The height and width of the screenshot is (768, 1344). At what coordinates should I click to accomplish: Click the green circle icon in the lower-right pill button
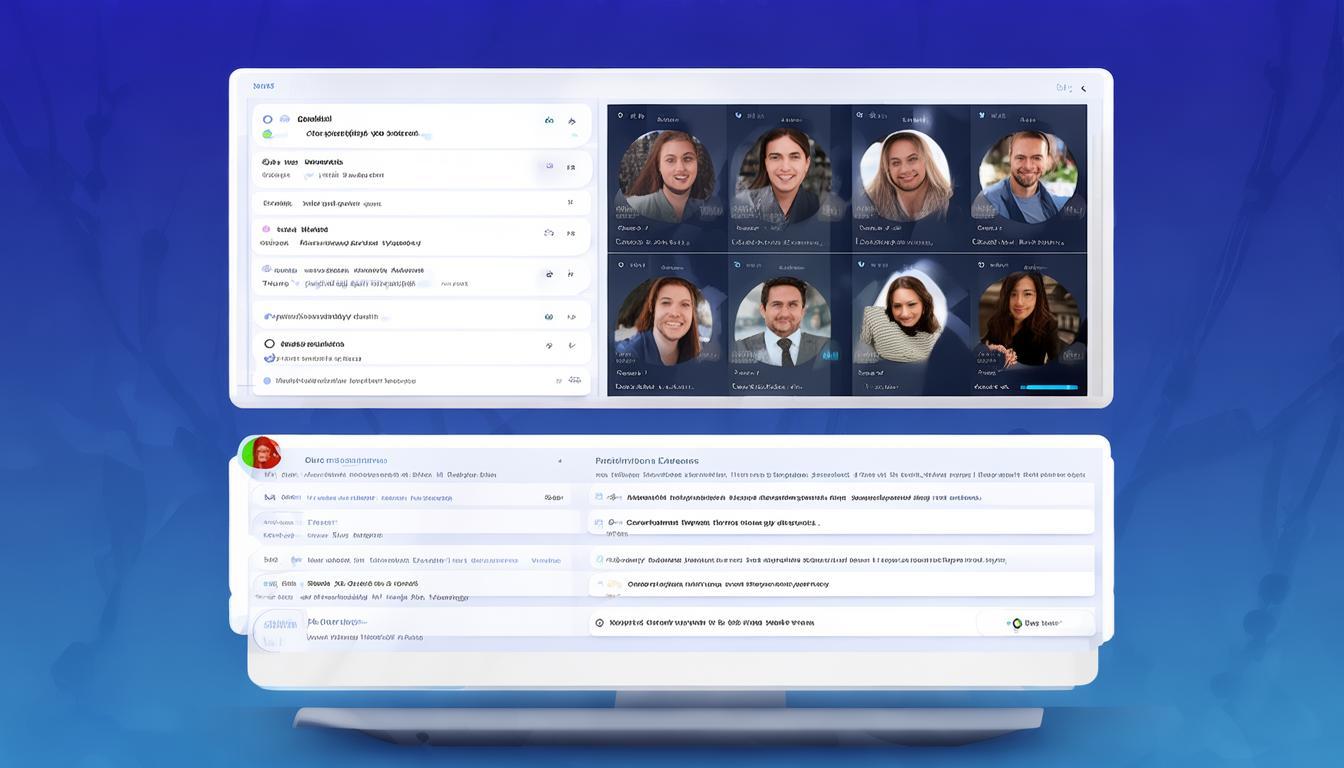coord(1017,623)
